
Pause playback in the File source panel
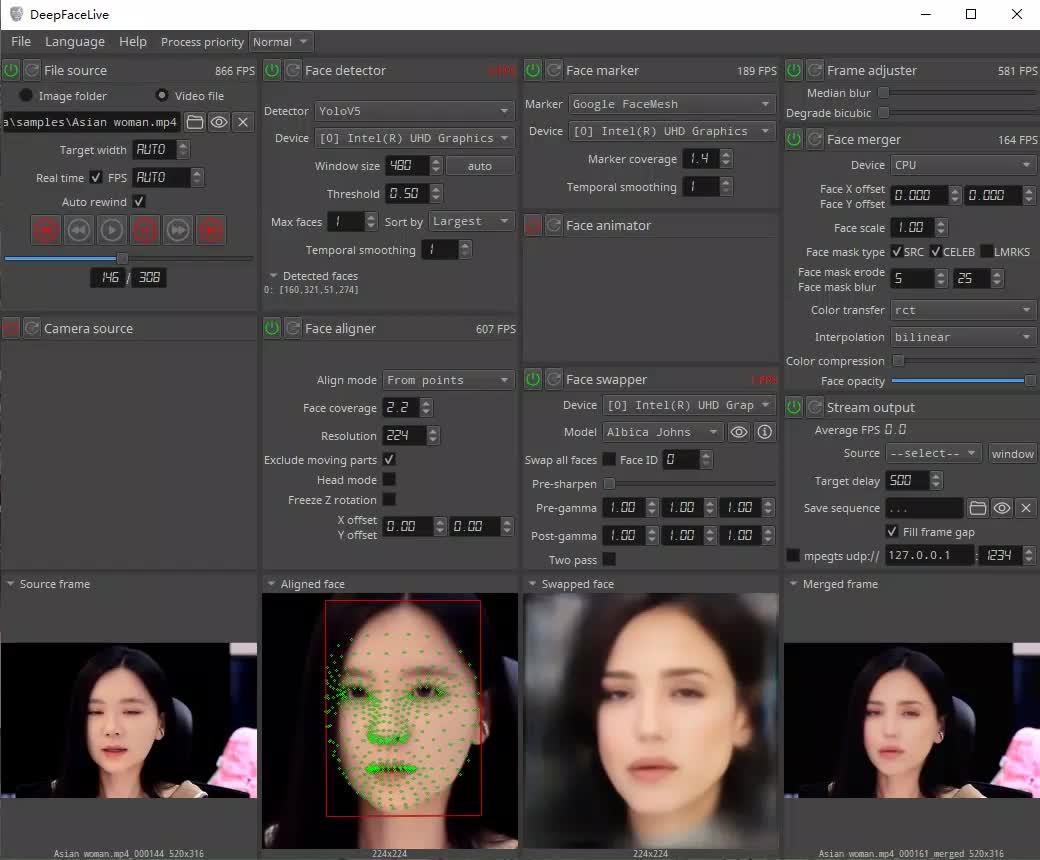(x=144, y=230)
